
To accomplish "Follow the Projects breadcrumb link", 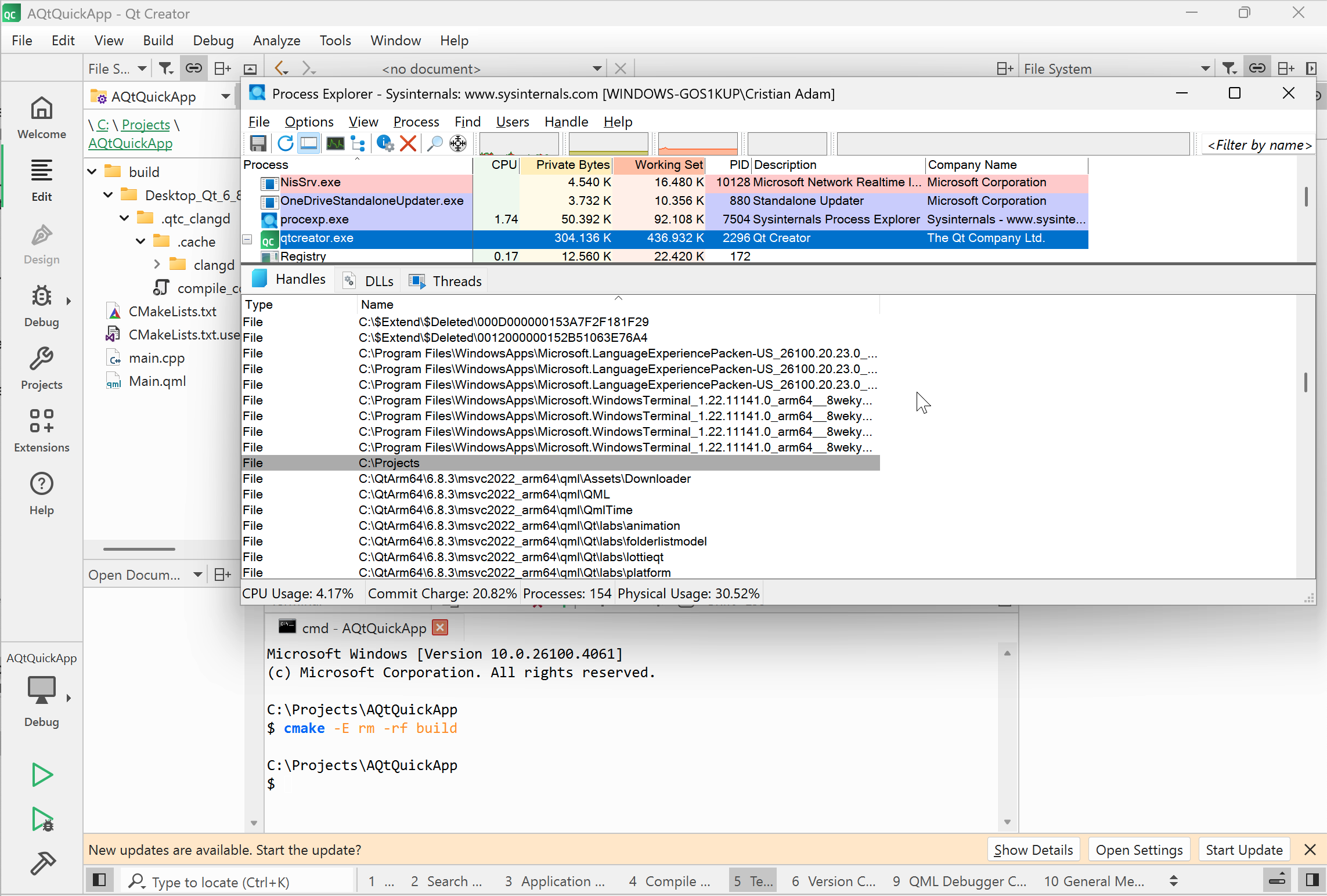I will pos(146,125).
